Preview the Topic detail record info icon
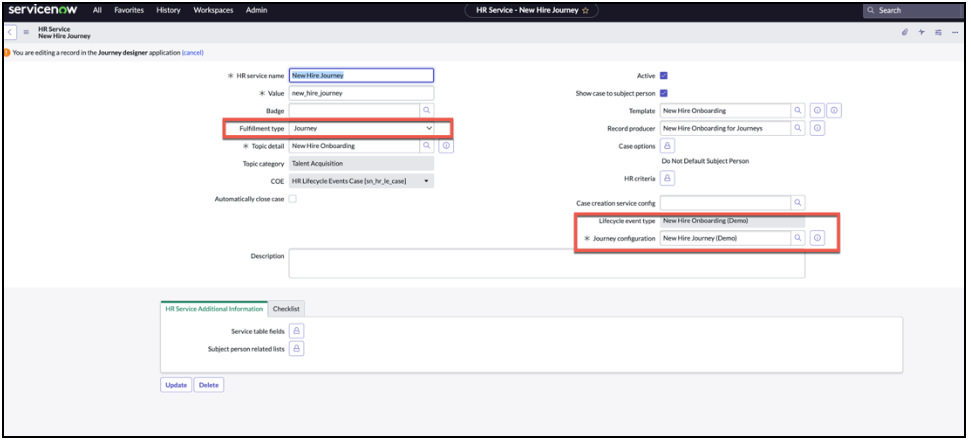 click(446, 146)
